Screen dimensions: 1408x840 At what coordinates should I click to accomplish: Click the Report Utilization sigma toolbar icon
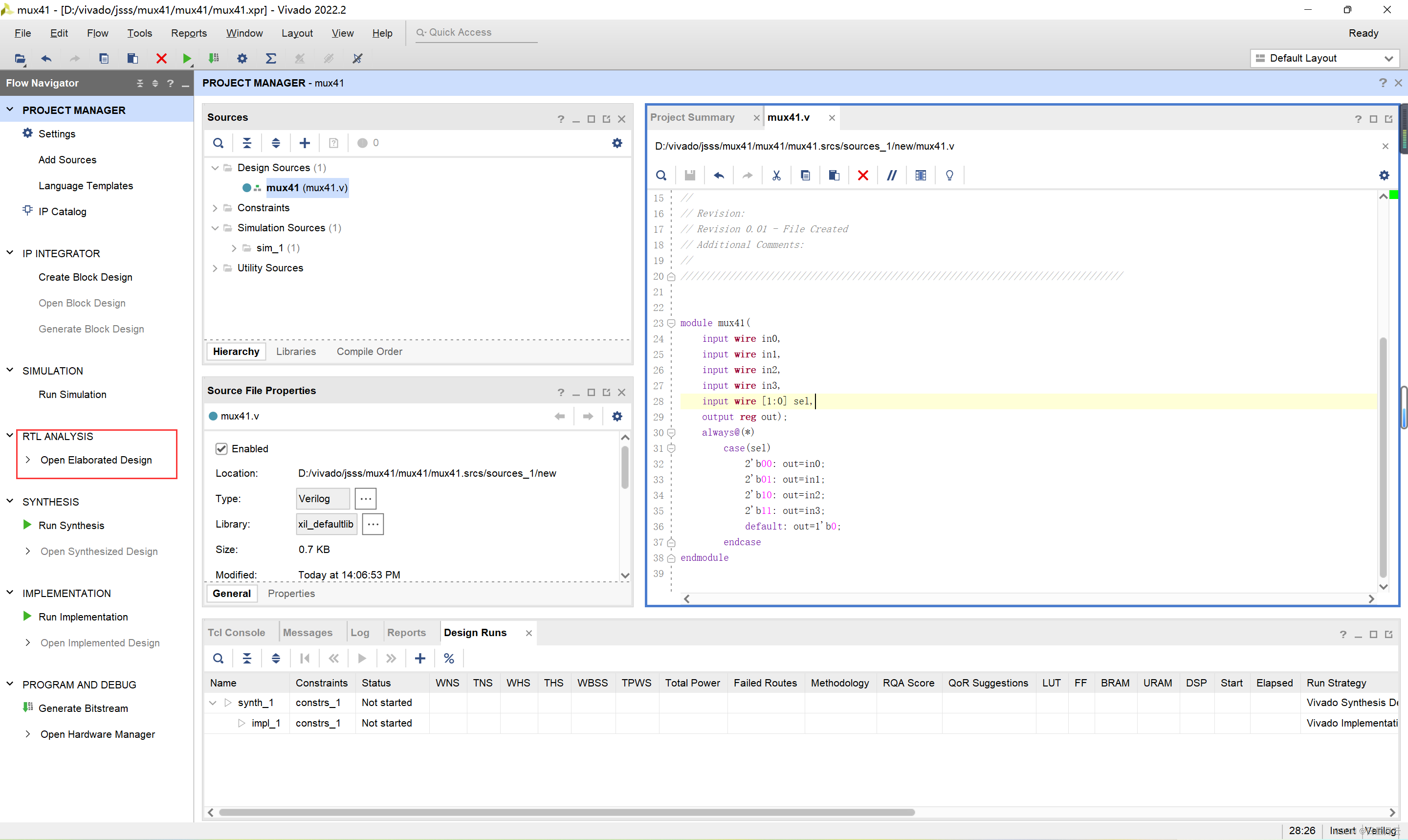271,58
